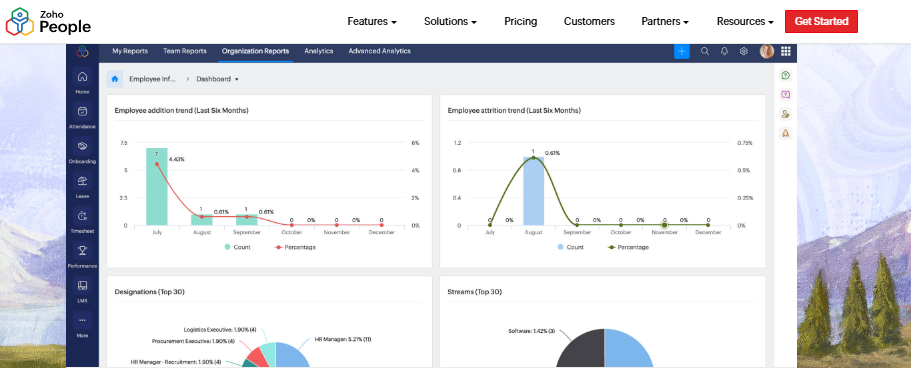Click the July bar in addition chart
The width and height of the screenshot is (911, 379).
tap(156, 187)
